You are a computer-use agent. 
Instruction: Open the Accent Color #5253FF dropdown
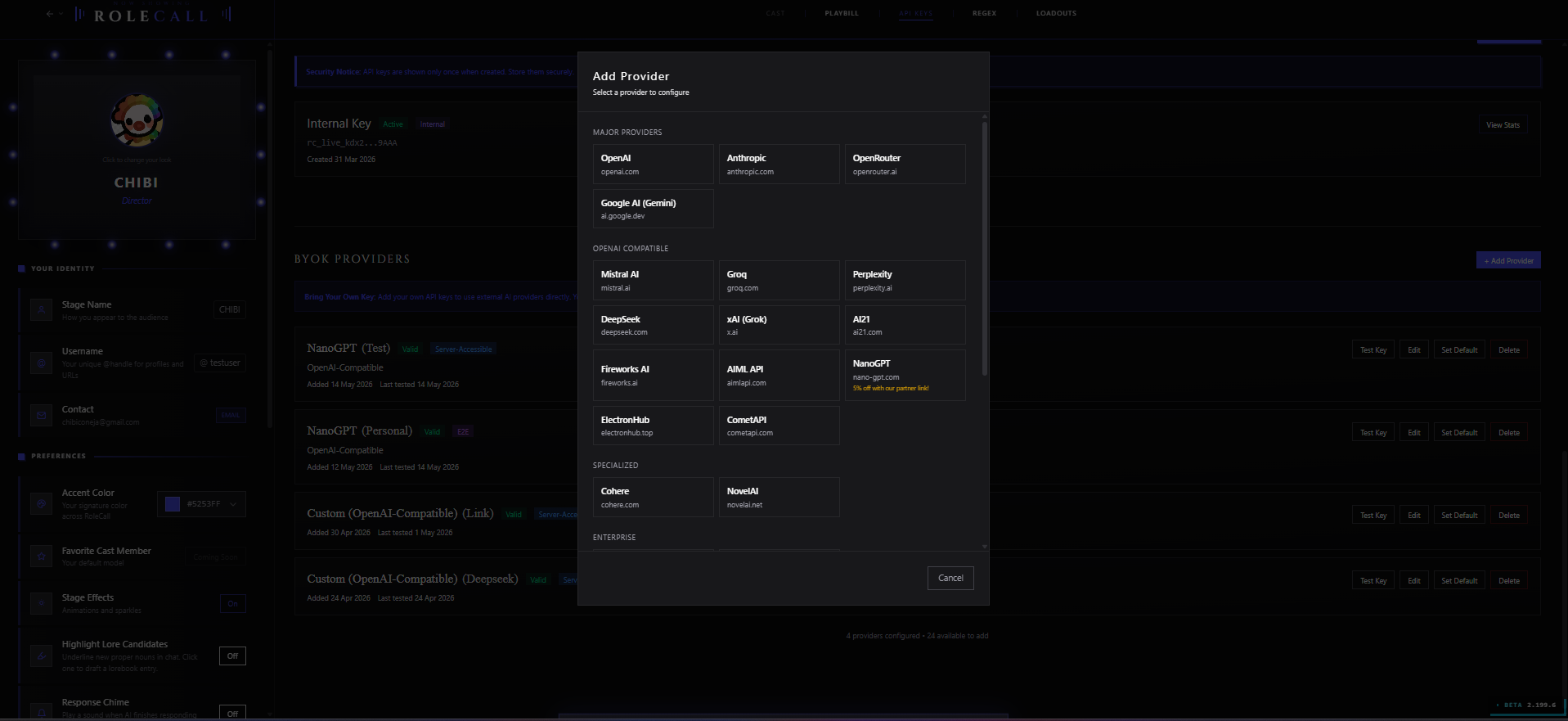[201, 504]
